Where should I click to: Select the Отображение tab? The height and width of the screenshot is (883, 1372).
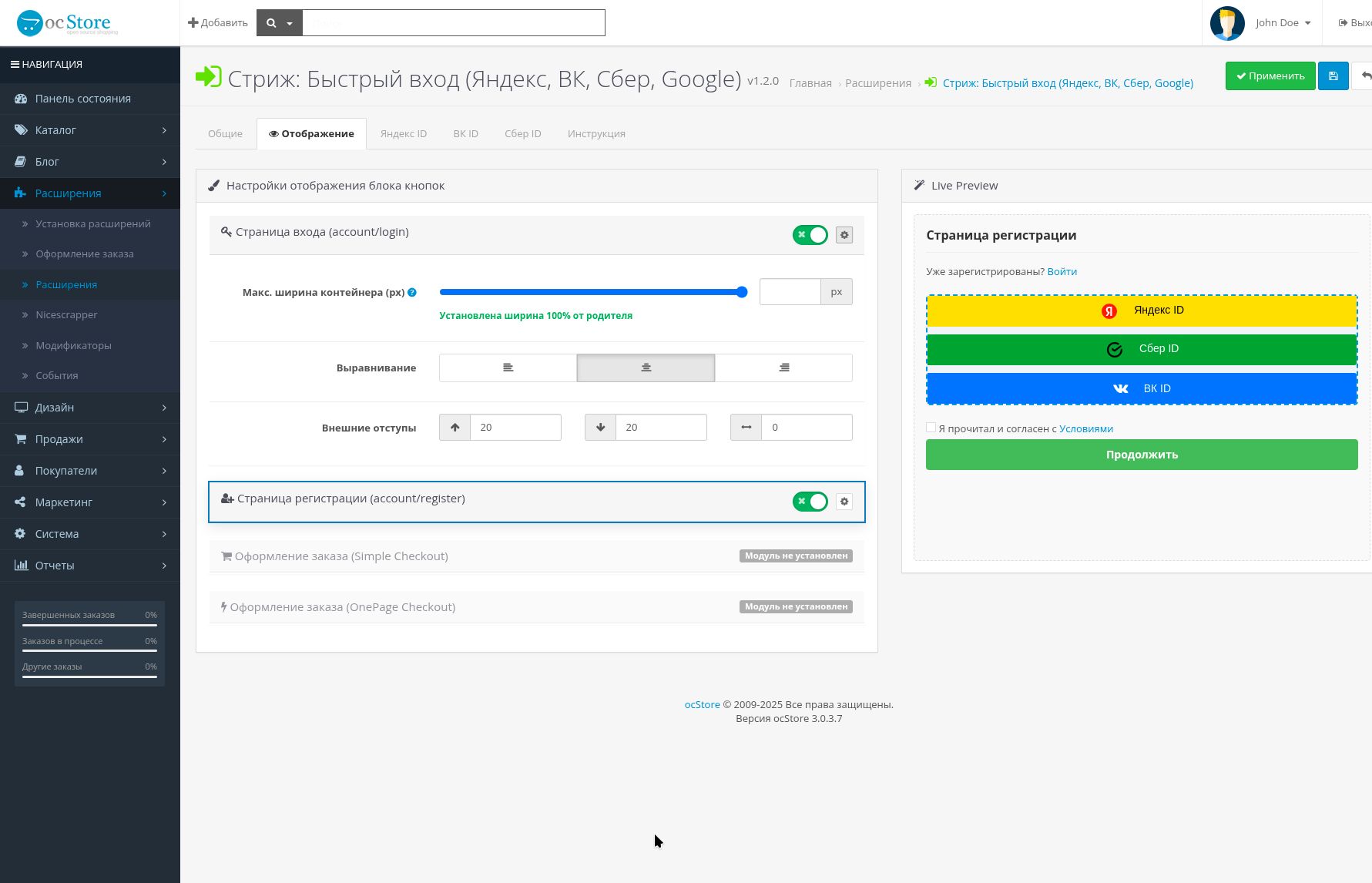click(x=311, y=133)
